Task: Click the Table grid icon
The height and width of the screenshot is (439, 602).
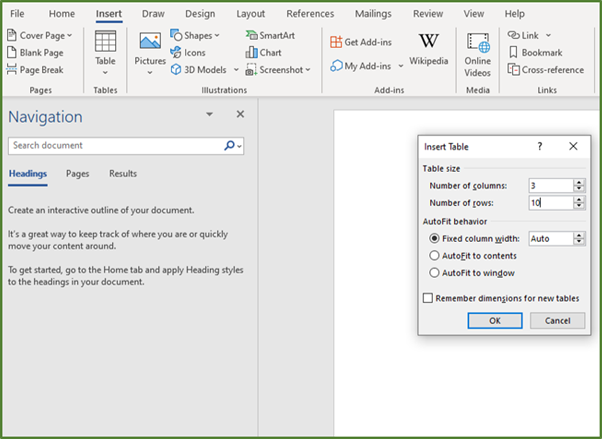Action: point(105,41)
